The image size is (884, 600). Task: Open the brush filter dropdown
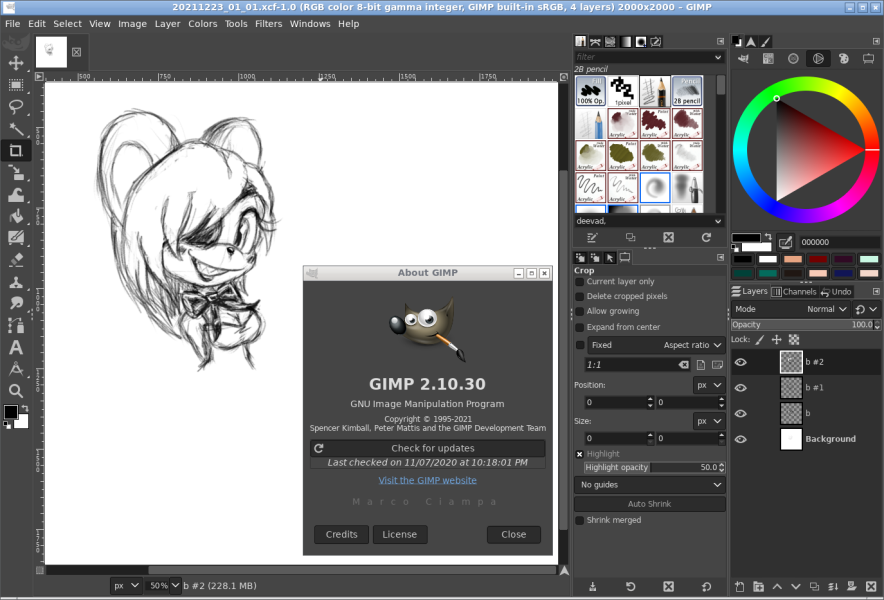[718, 57]
